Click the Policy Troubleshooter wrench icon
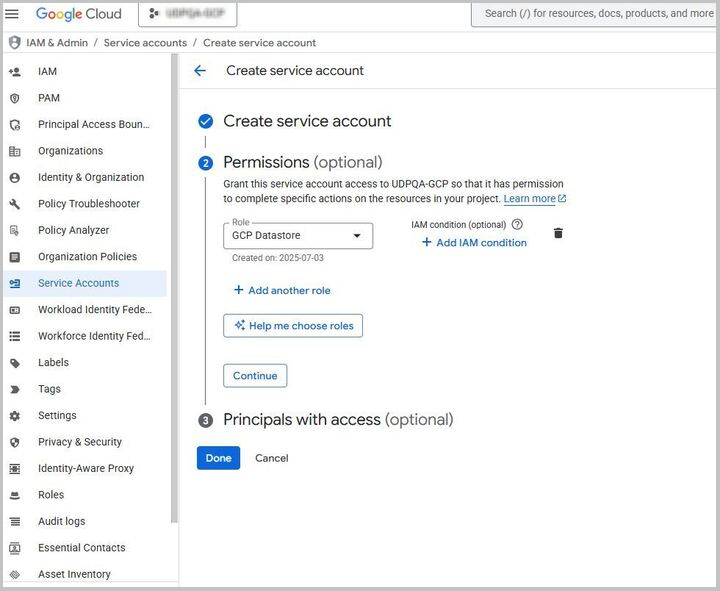 (x=15, y=204)
